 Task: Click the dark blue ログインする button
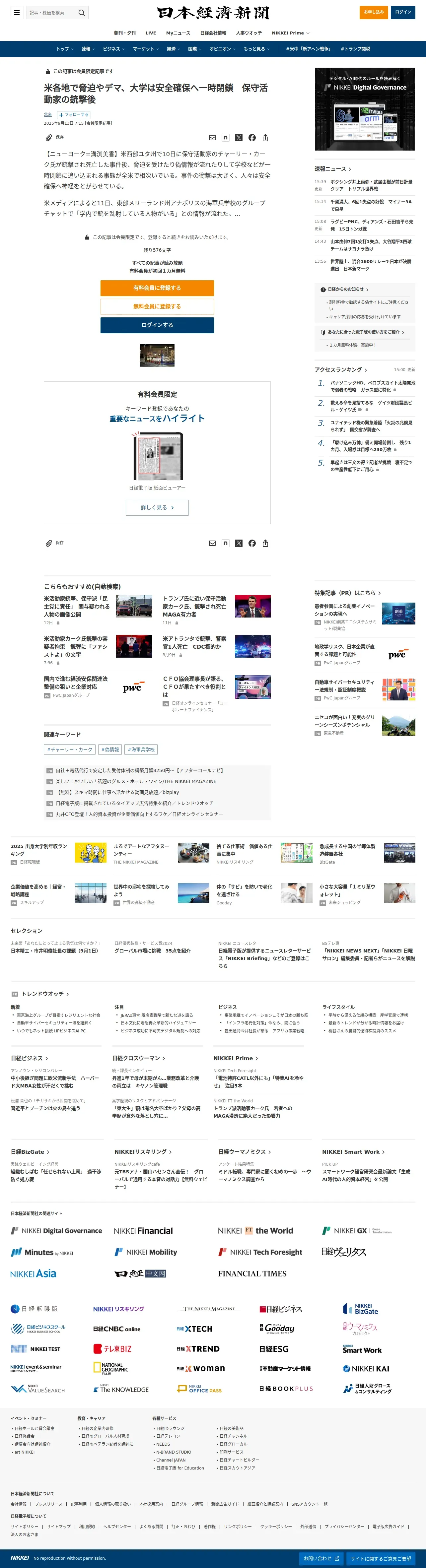(157, 325)
